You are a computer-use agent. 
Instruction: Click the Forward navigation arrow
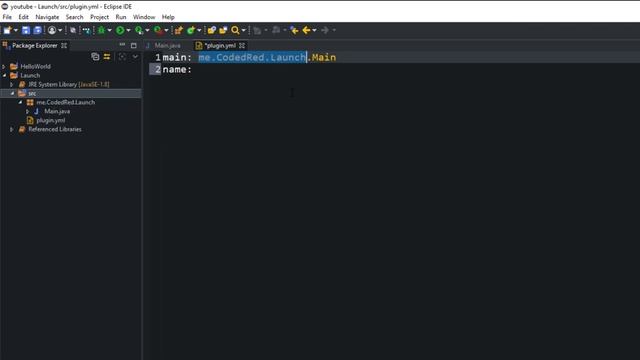325,30
